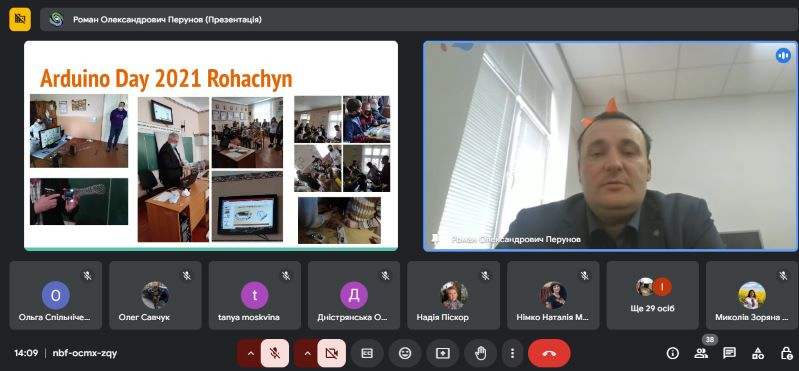Open the emoji reactions button
799x371 pixels.
(405, 353)
